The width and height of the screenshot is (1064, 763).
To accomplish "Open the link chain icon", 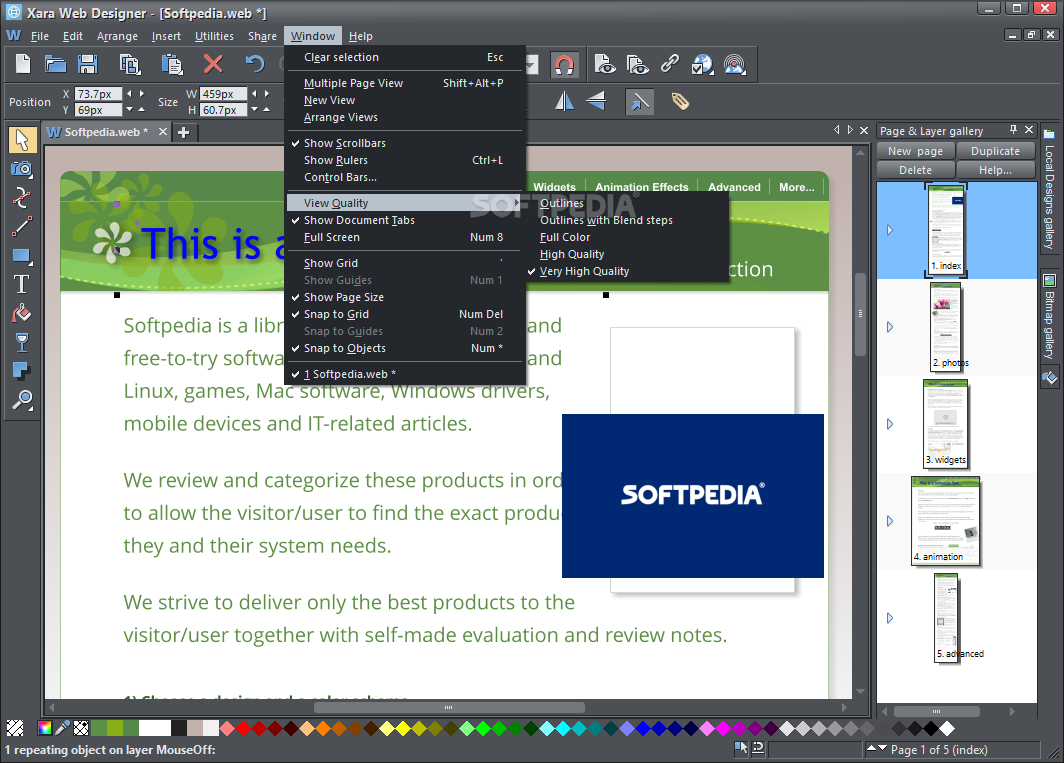I will [670, 64].
